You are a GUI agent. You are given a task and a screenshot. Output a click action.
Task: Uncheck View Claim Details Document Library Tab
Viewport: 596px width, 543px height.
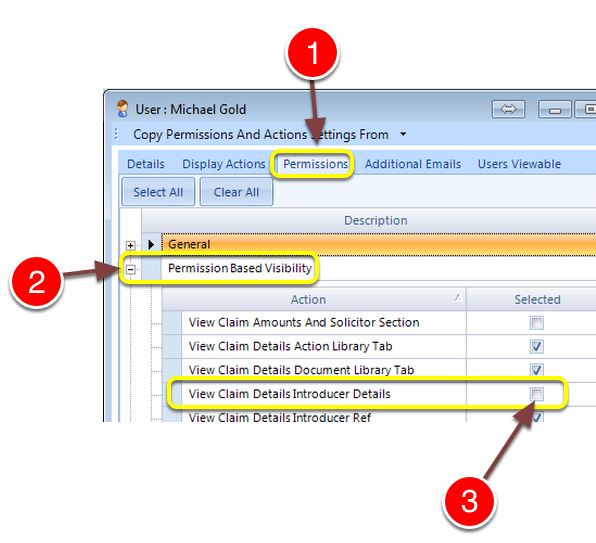click(x=537, y=370)
